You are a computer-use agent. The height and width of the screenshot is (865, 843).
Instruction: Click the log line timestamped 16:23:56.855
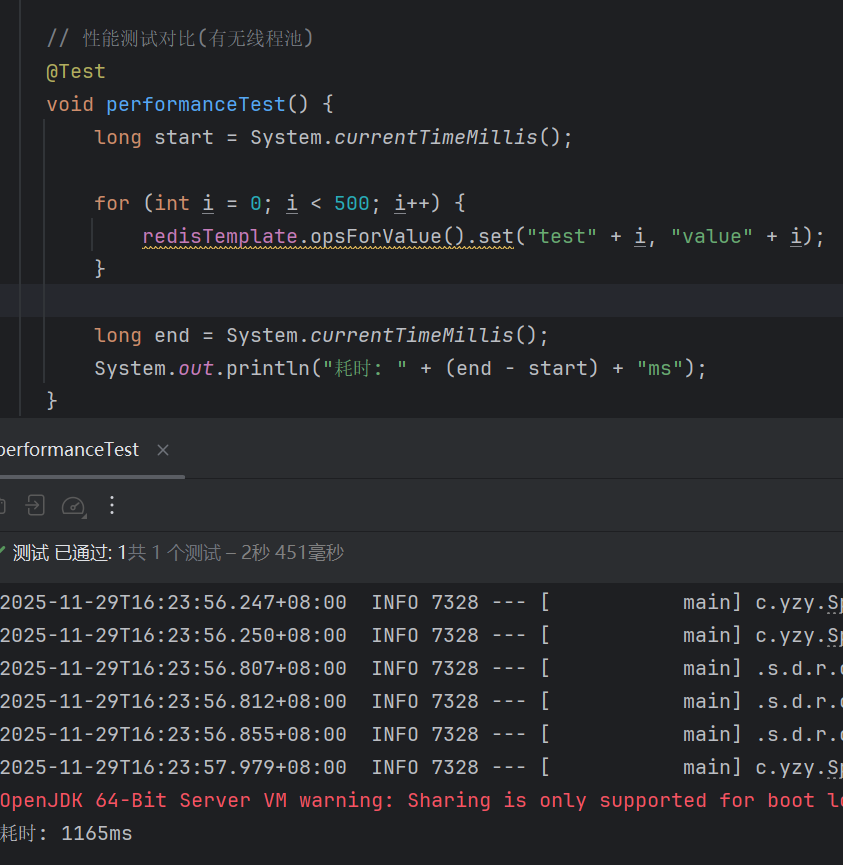[x=422, y=735]
